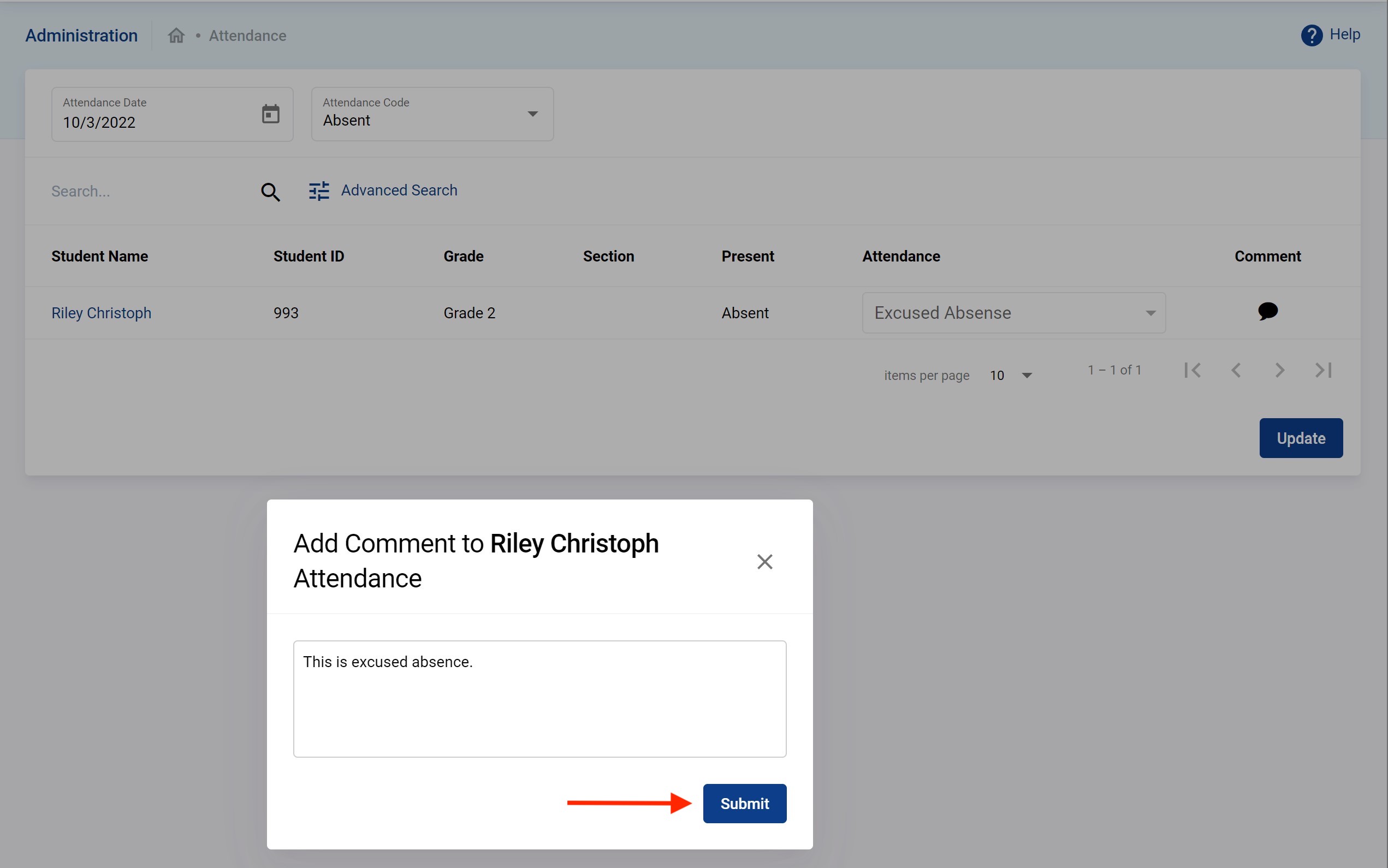This screenshot has height=868, width=1388.
Task: Change the items per page dropdown
Action: [x=1011, y=376]
